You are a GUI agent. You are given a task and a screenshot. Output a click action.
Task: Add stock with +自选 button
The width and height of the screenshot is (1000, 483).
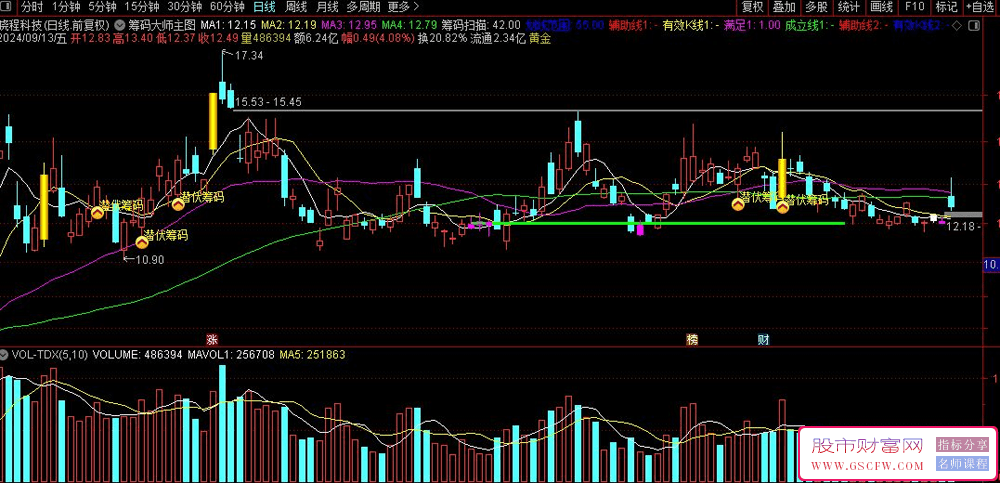point(980,7)
